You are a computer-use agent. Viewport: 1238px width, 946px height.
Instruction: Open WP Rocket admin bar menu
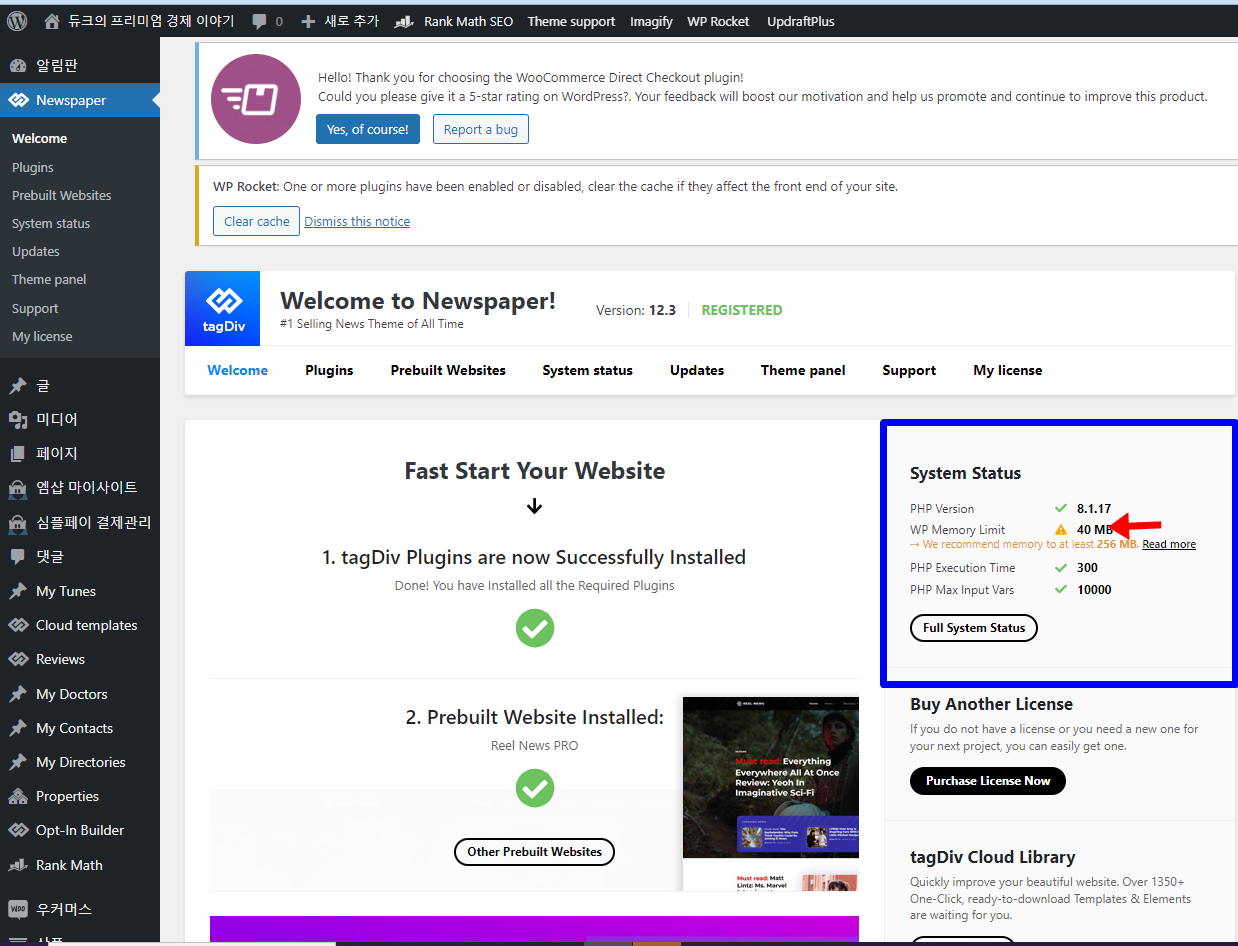[718, 21]
